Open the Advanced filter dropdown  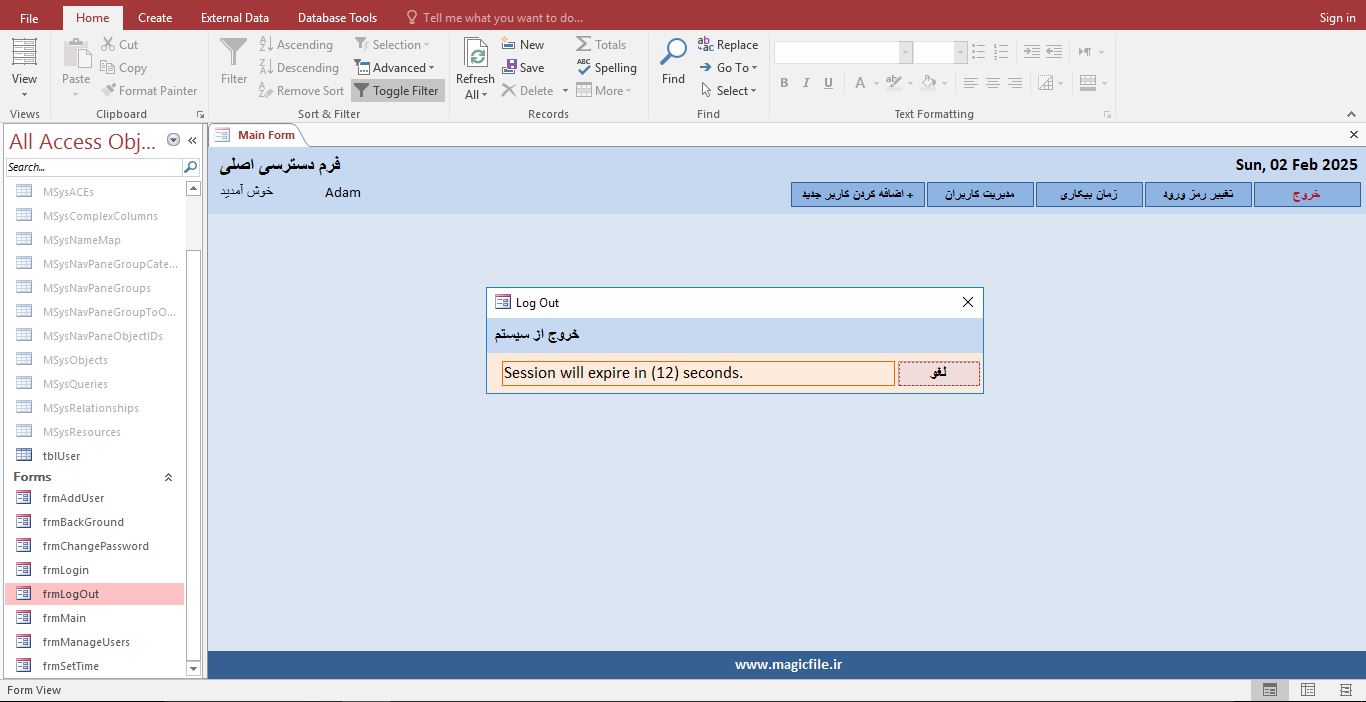click(394, 68)
